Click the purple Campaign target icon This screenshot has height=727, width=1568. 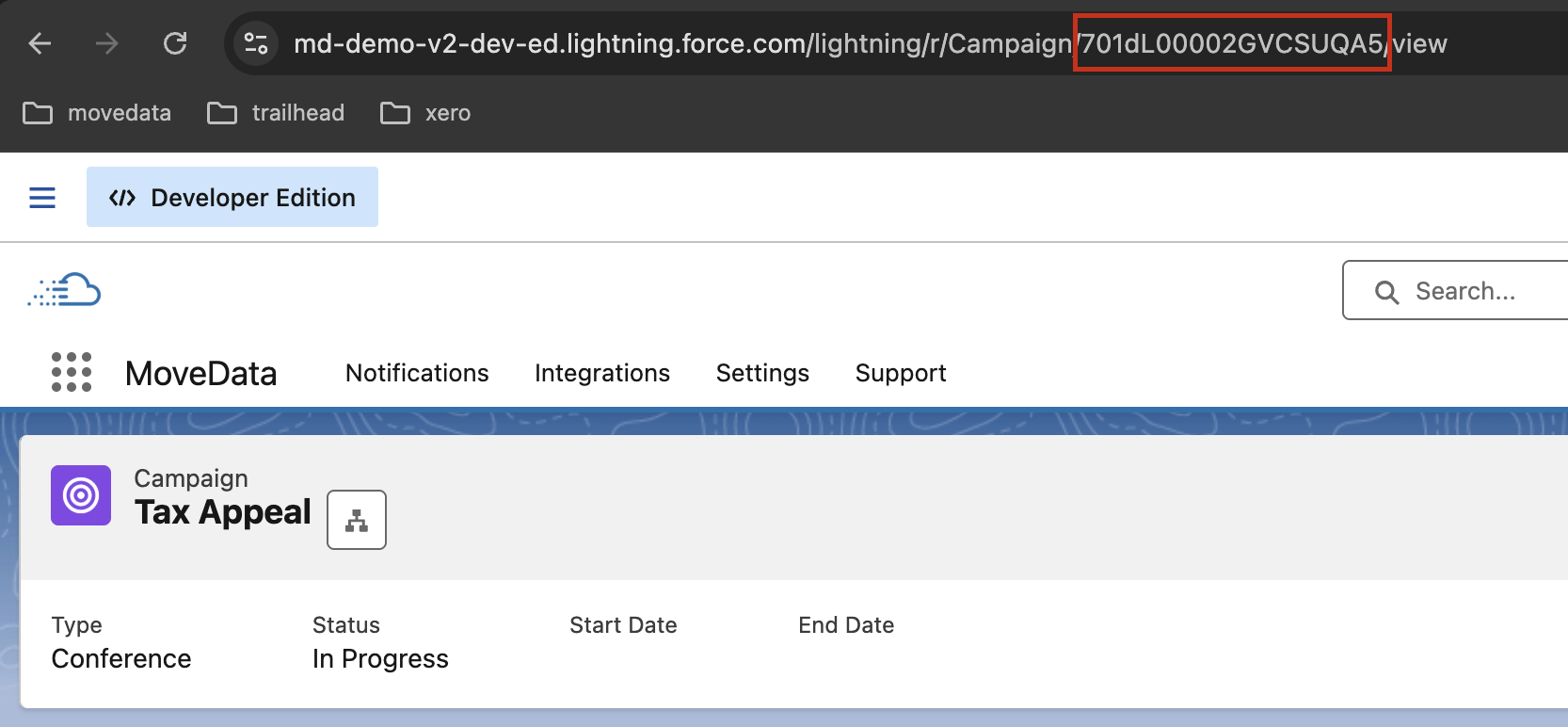[81, 495]
